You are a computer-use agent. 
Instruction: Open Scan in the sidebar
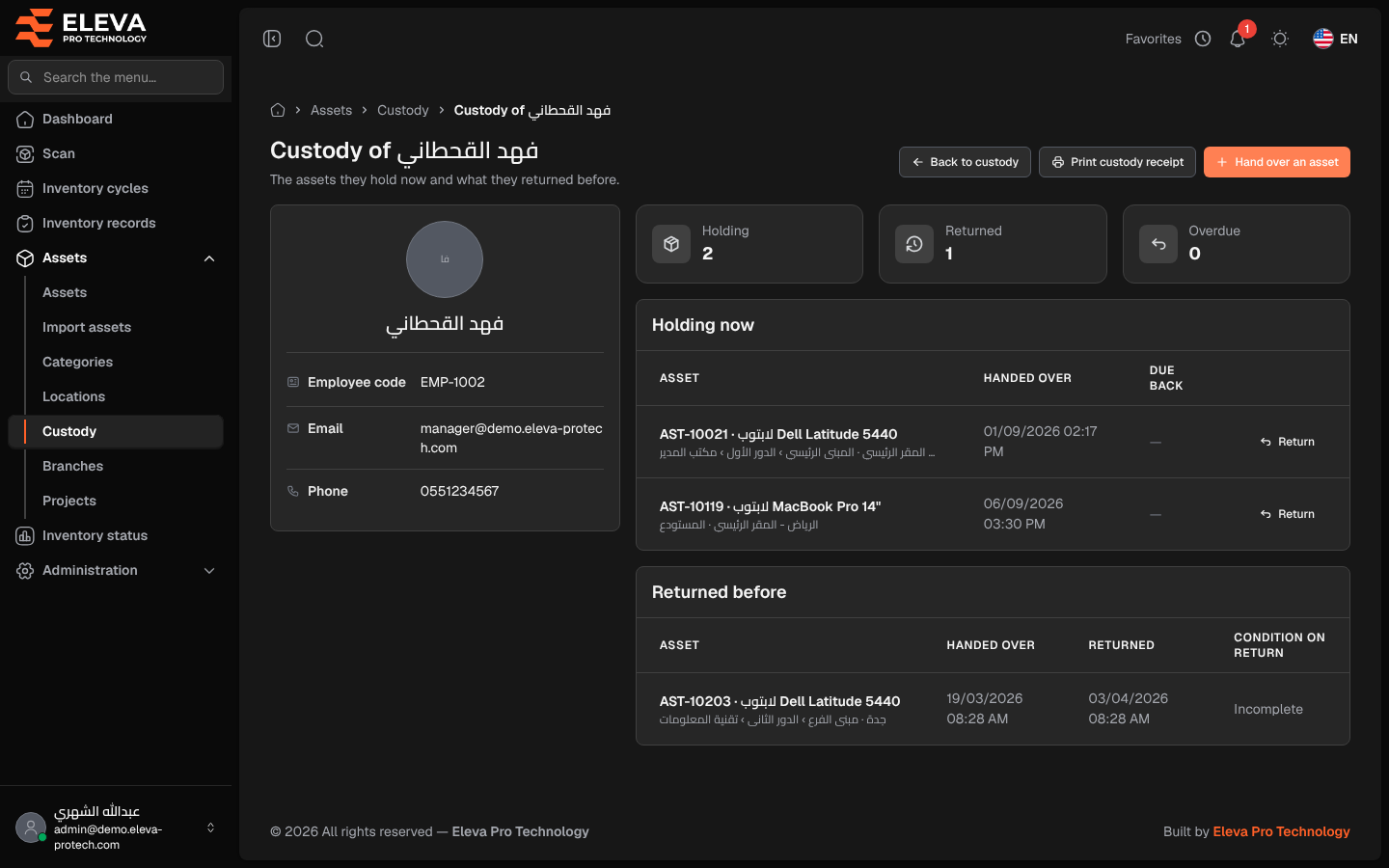[116, 153]
